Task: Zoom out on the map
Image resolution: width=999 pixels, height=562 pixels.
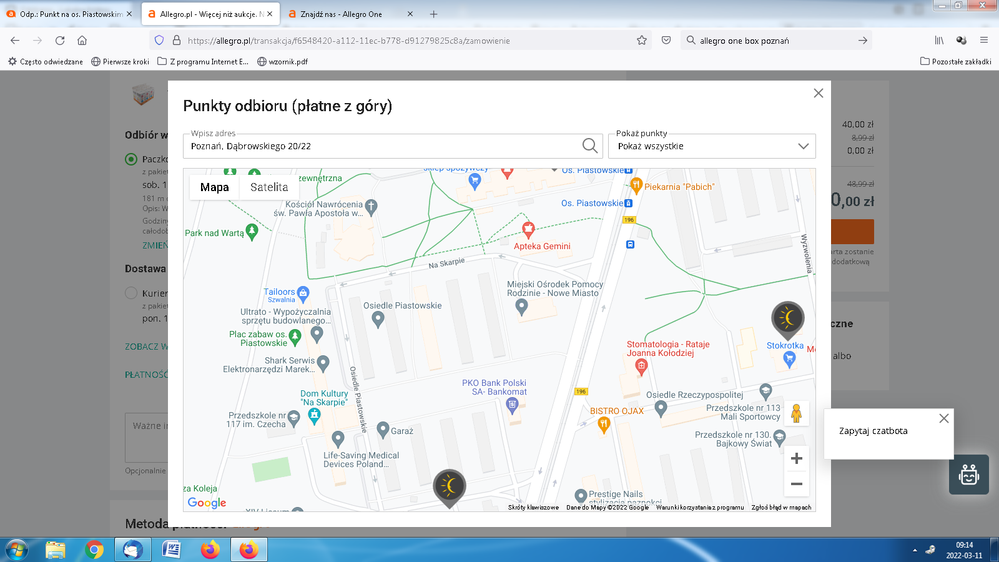Action: click(x=796, y=484)
